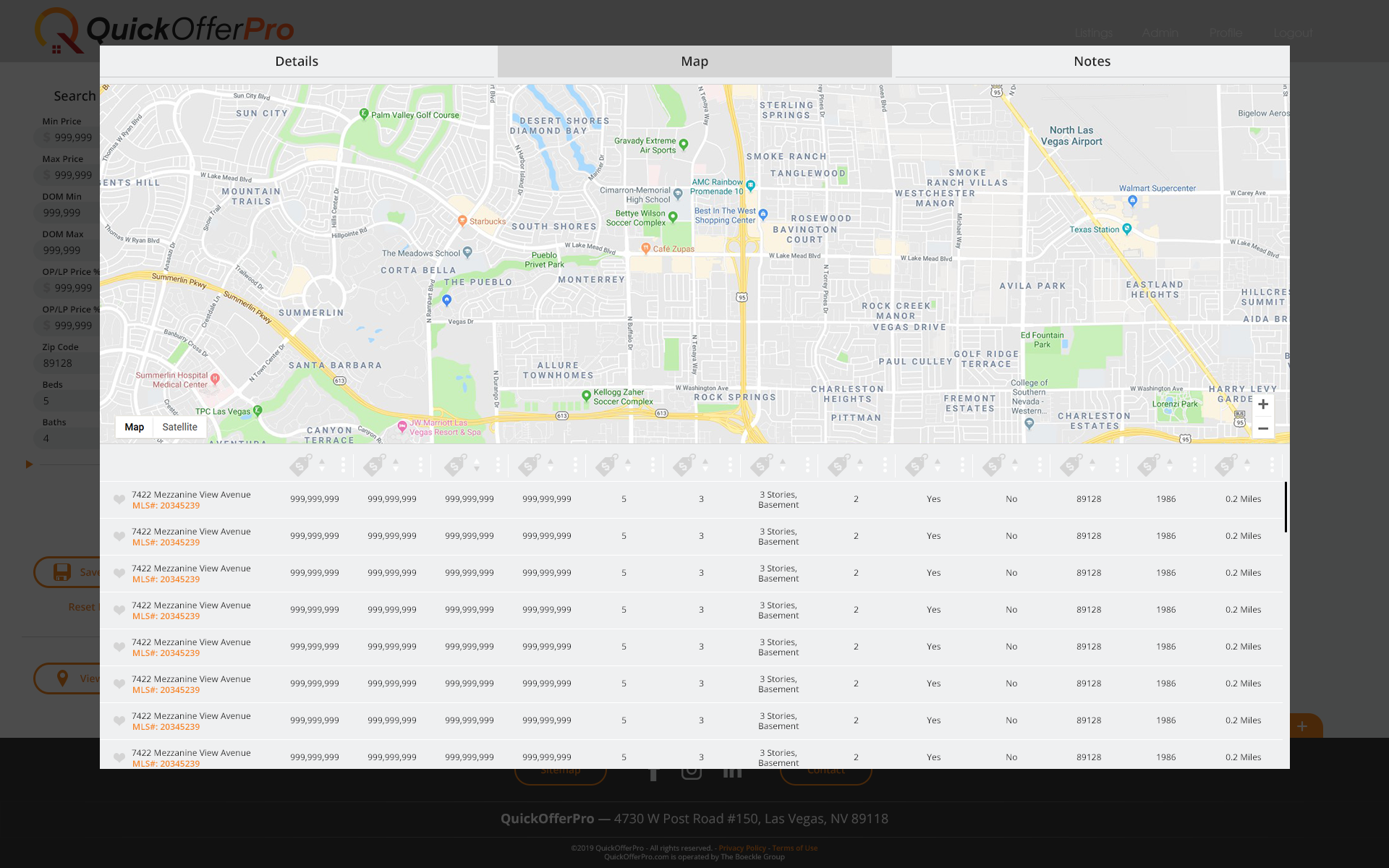Zoom out on the map
1389x868 pixels.
(x=1262, y=428)
